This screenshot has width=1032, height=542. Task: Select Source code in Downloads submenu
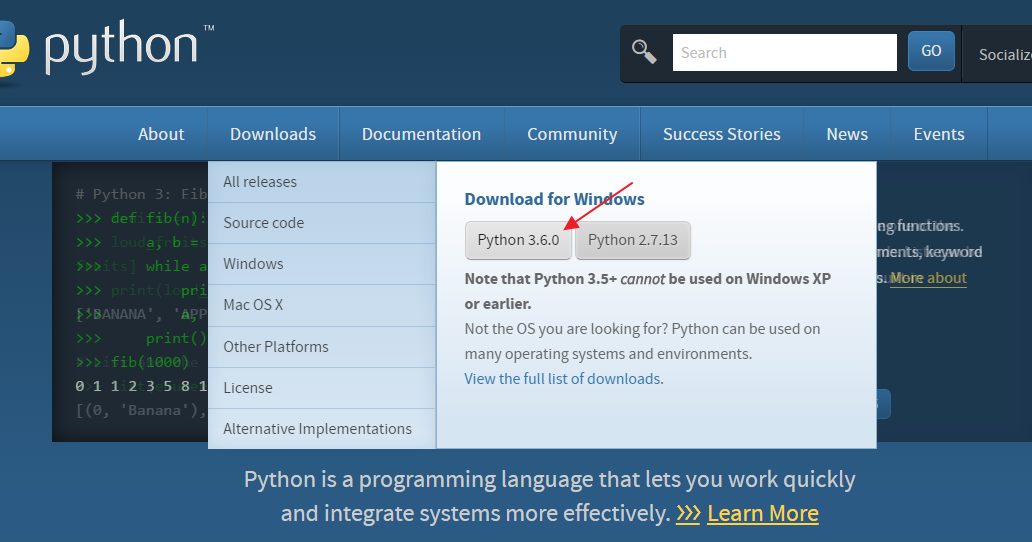click(322, 223)
